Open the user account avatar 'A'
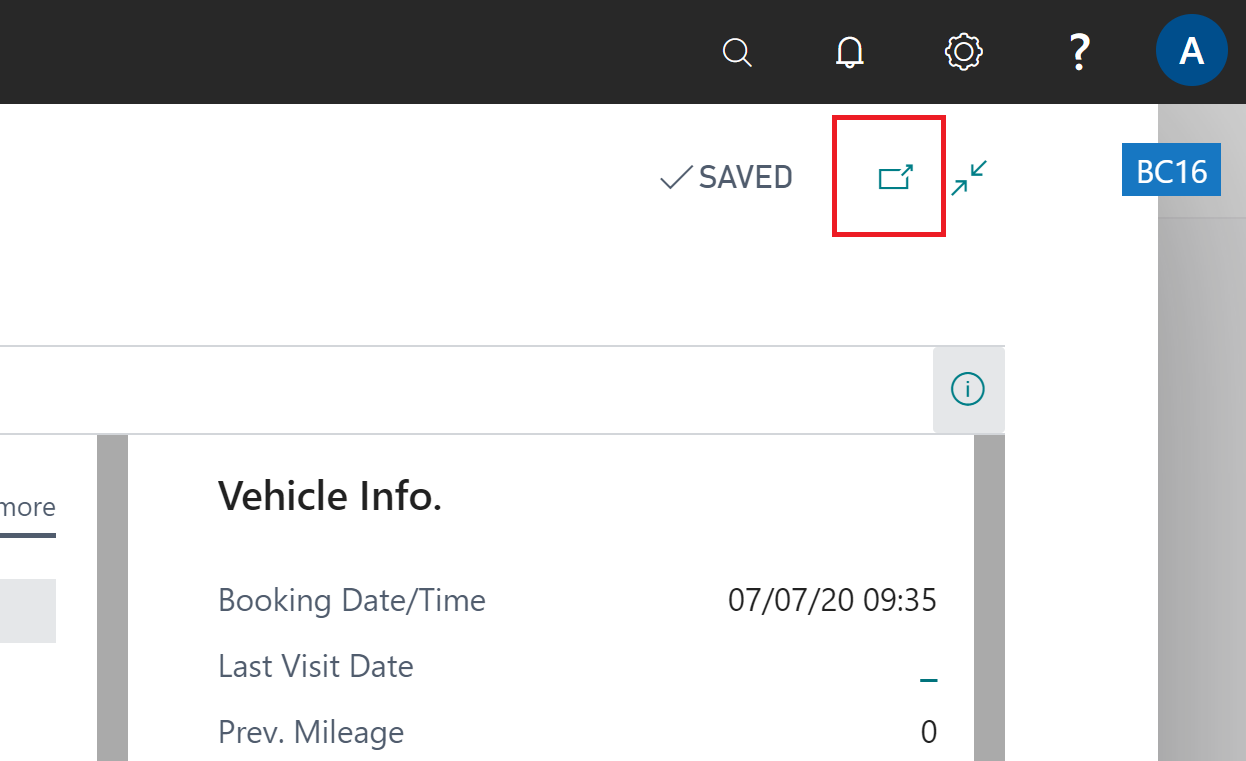 click(x=1191, y=50)
